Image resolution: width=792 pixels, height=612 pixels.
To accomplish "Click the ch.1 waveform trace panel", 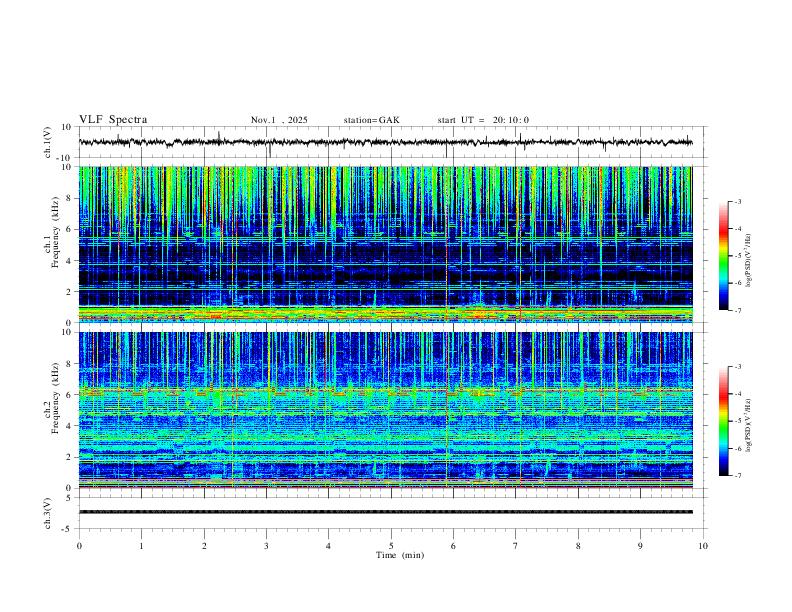I will (x=393, y=142).
